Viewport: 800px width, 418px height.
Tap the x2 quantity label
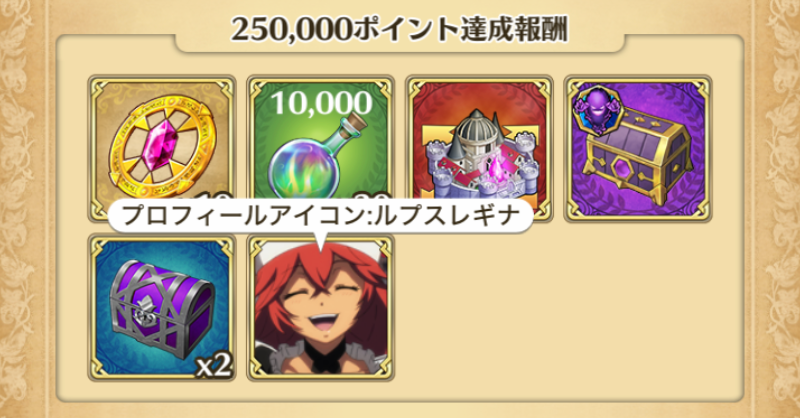(x=215, y=365)
